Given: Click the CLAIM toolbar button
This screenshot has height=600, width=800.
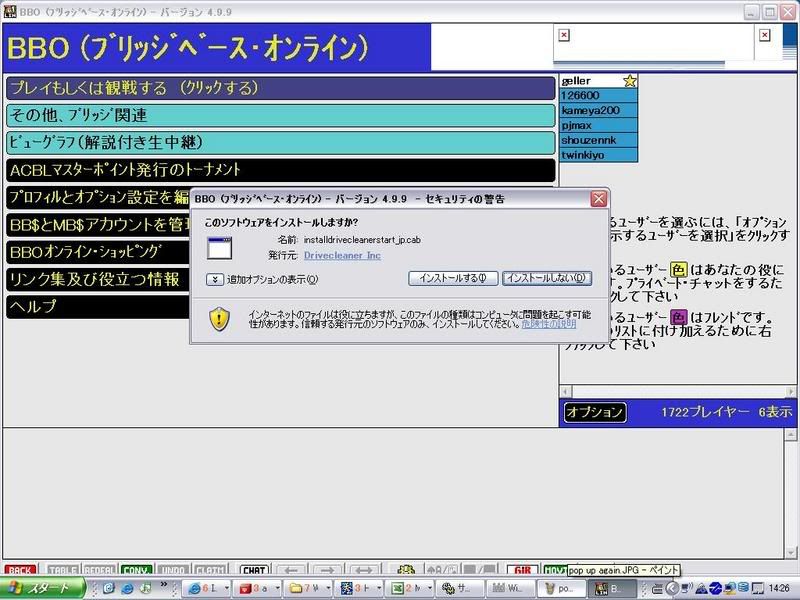Looking at the screenshot, I should click(x=210, y=570).
